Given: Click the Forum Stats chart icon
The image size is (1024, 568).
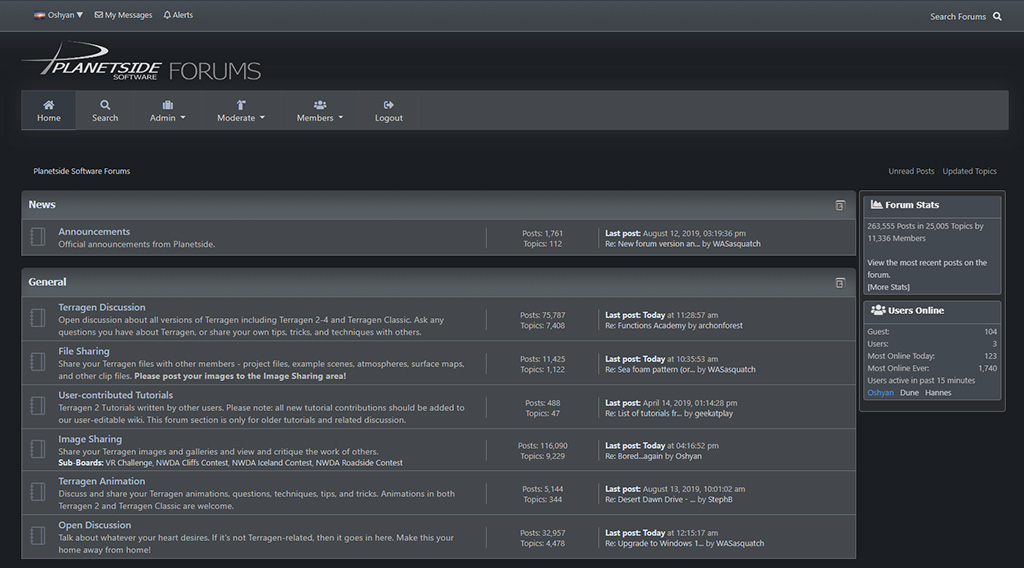Looking at the screenshot, I should click(x=876, y=204).
